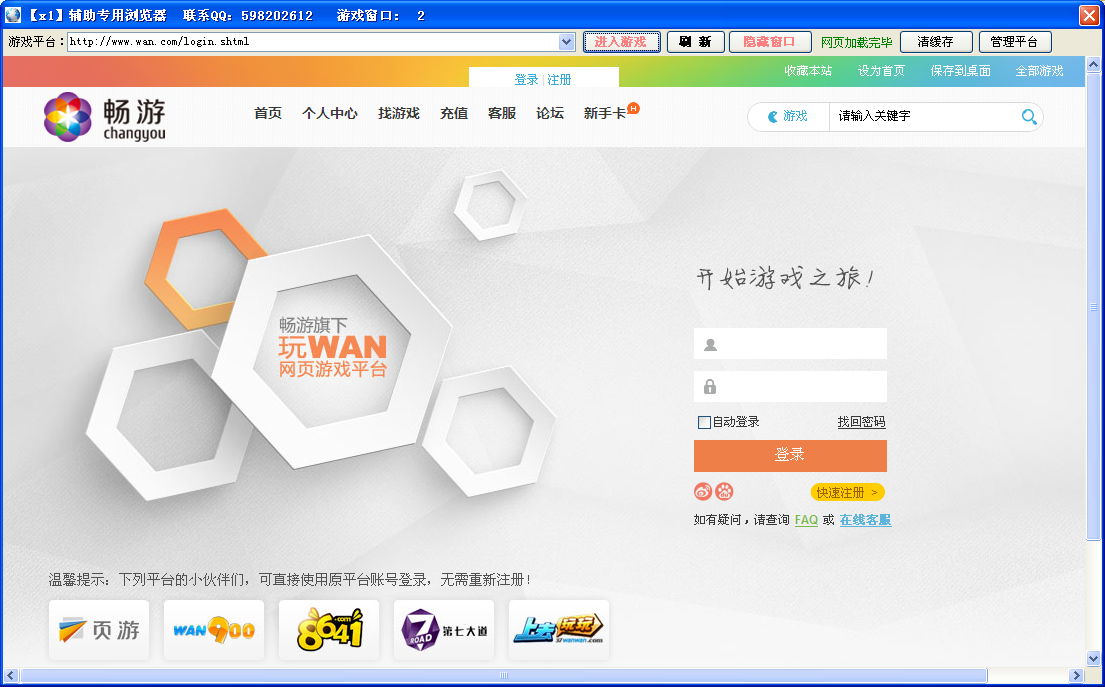Open the 客服 nav item
Screen dimensions: 1105x687
click(x=502, y=113)
